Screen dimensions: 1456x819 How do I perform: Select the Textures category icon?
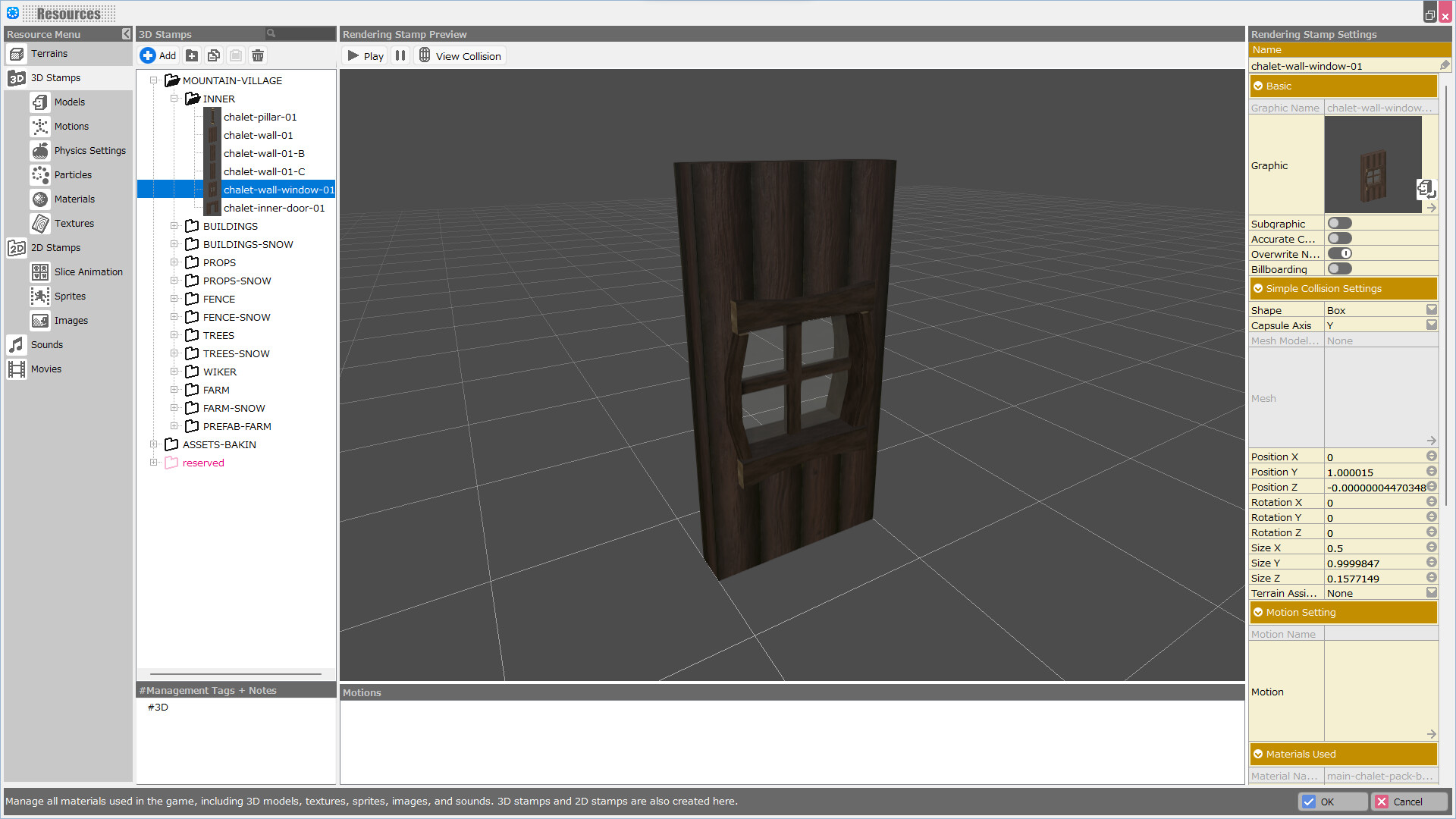pos(74,223)
